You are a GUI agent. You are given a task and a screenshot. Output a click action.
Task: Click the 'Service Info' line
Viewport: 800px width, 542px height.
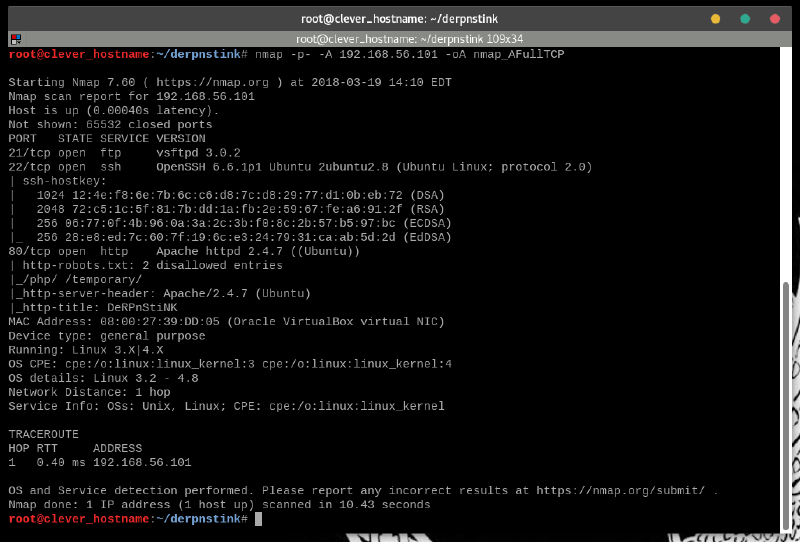pyautogui.click(x=227, y=406)
